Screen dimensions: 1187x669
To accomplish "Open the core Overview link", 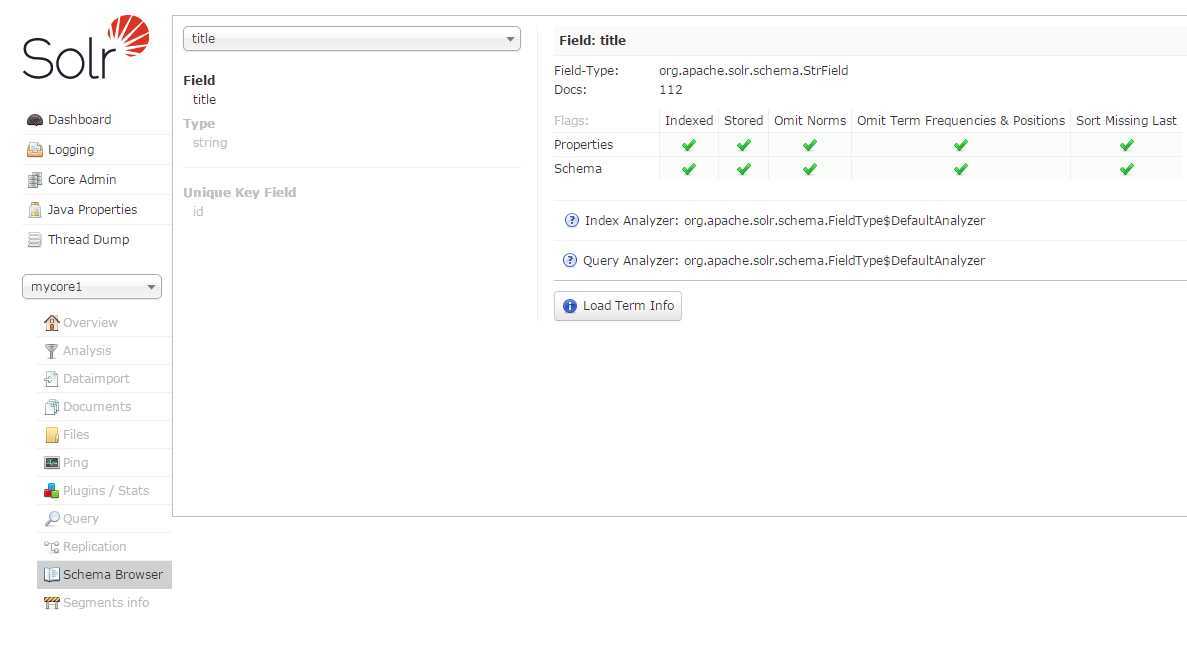I will 90,322.
